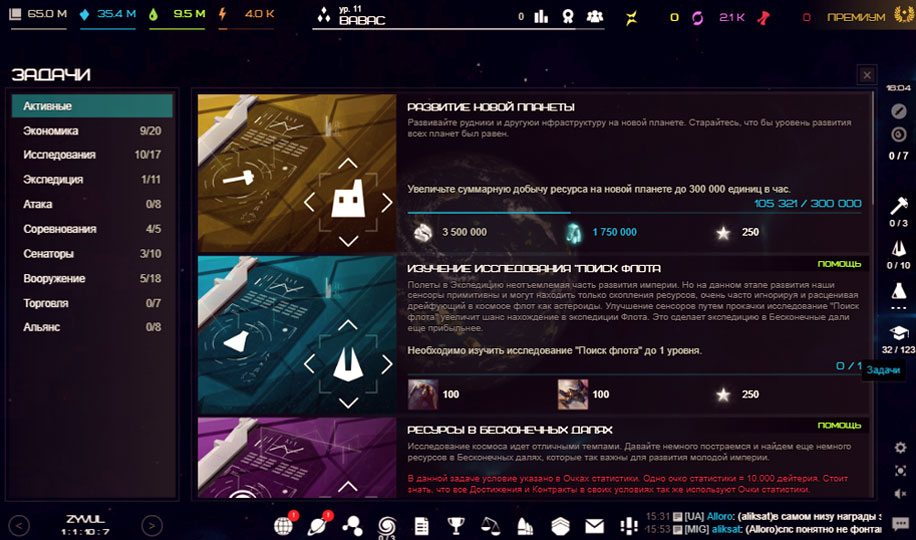This screenshot has width=916, height=540.
Task: Close the Задачи panel
Action: tap(867, 74)
